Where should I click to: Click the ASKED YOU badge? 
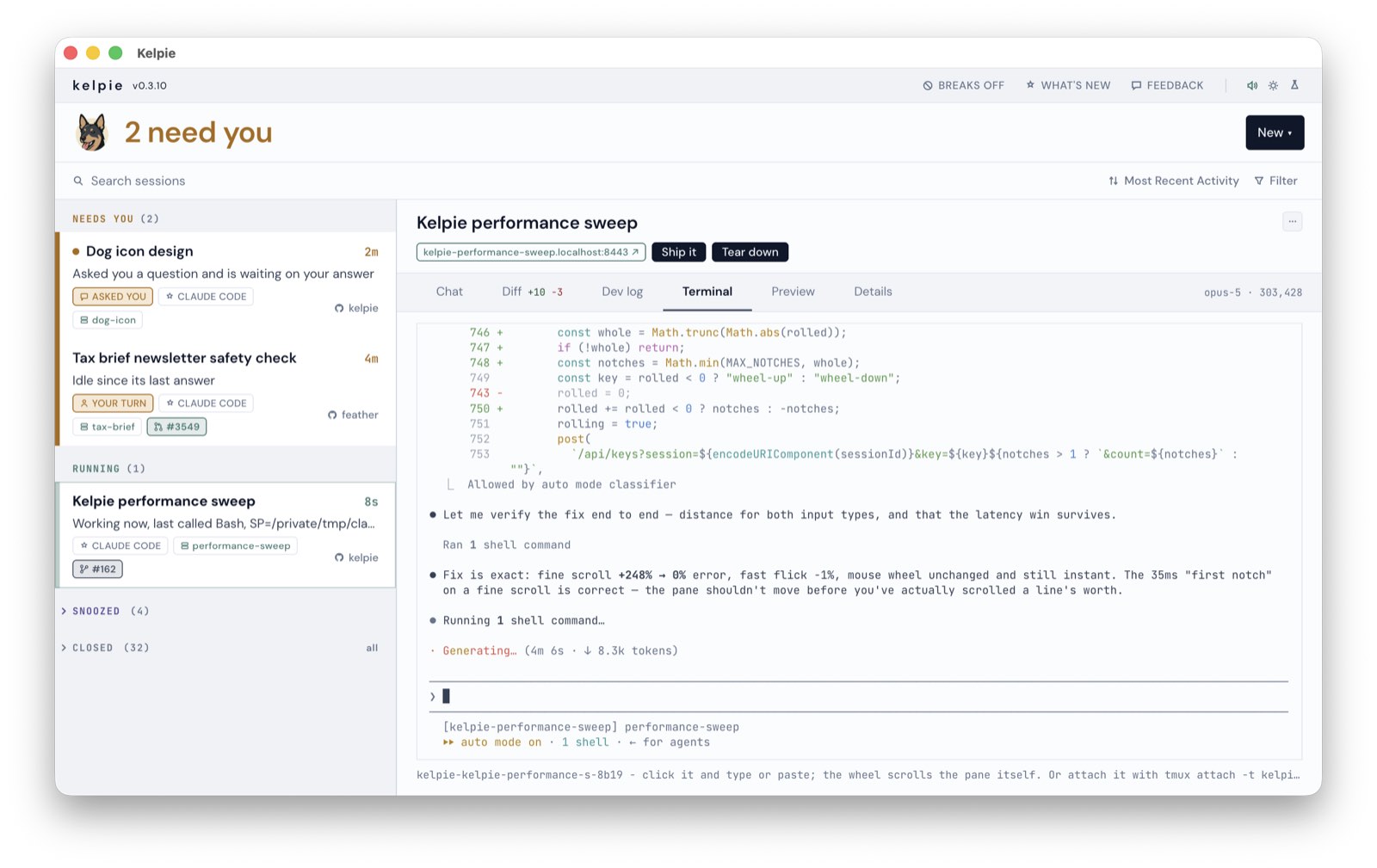[113, 296]
